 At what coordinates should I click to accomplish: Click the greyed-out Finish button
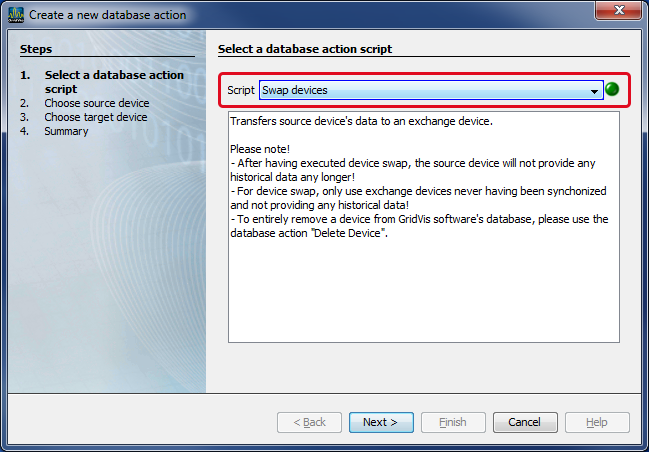coord(452,422)
